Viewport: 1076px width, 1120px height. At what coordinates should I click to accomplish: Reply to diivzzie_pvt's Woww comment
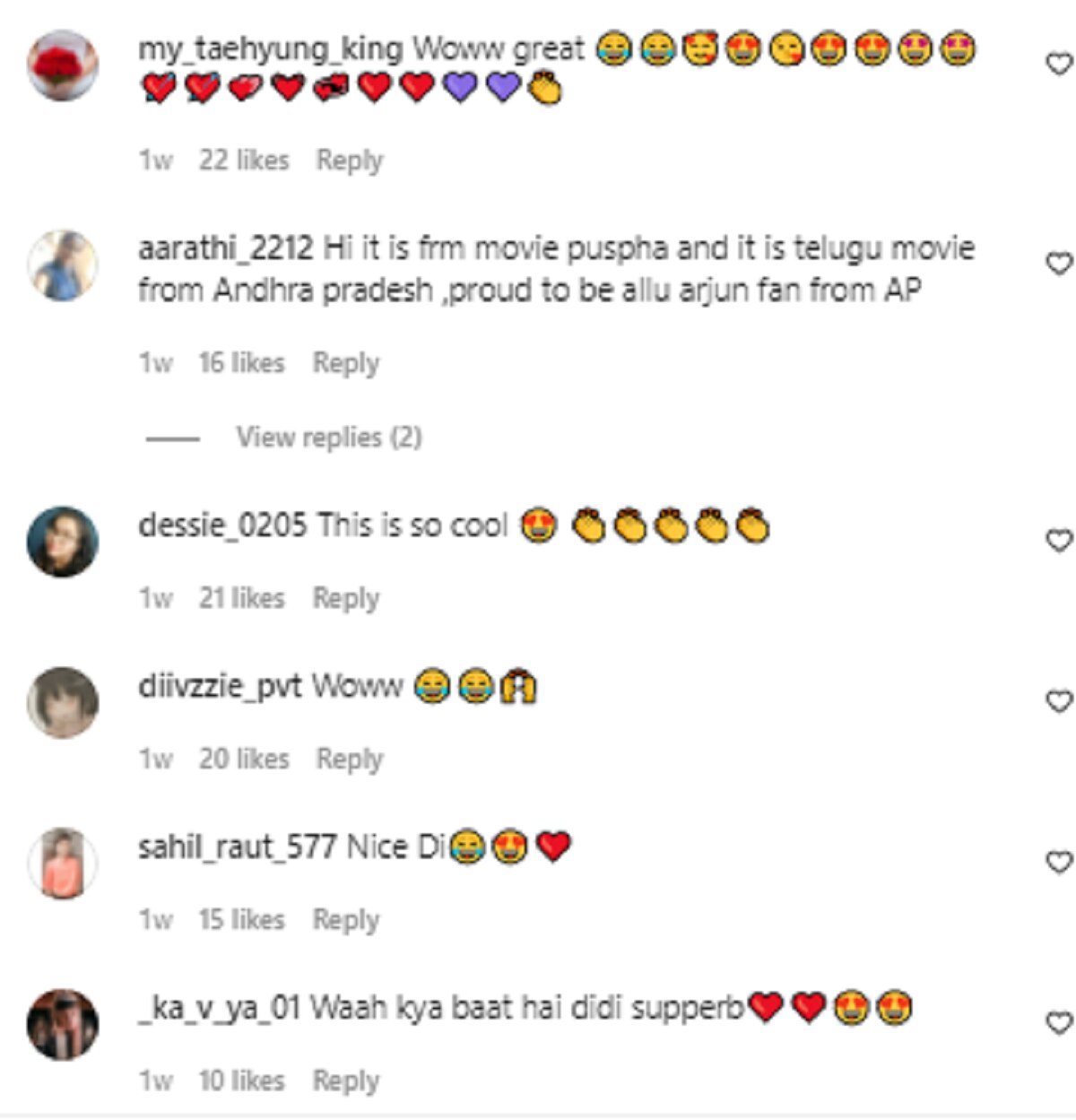350,760
